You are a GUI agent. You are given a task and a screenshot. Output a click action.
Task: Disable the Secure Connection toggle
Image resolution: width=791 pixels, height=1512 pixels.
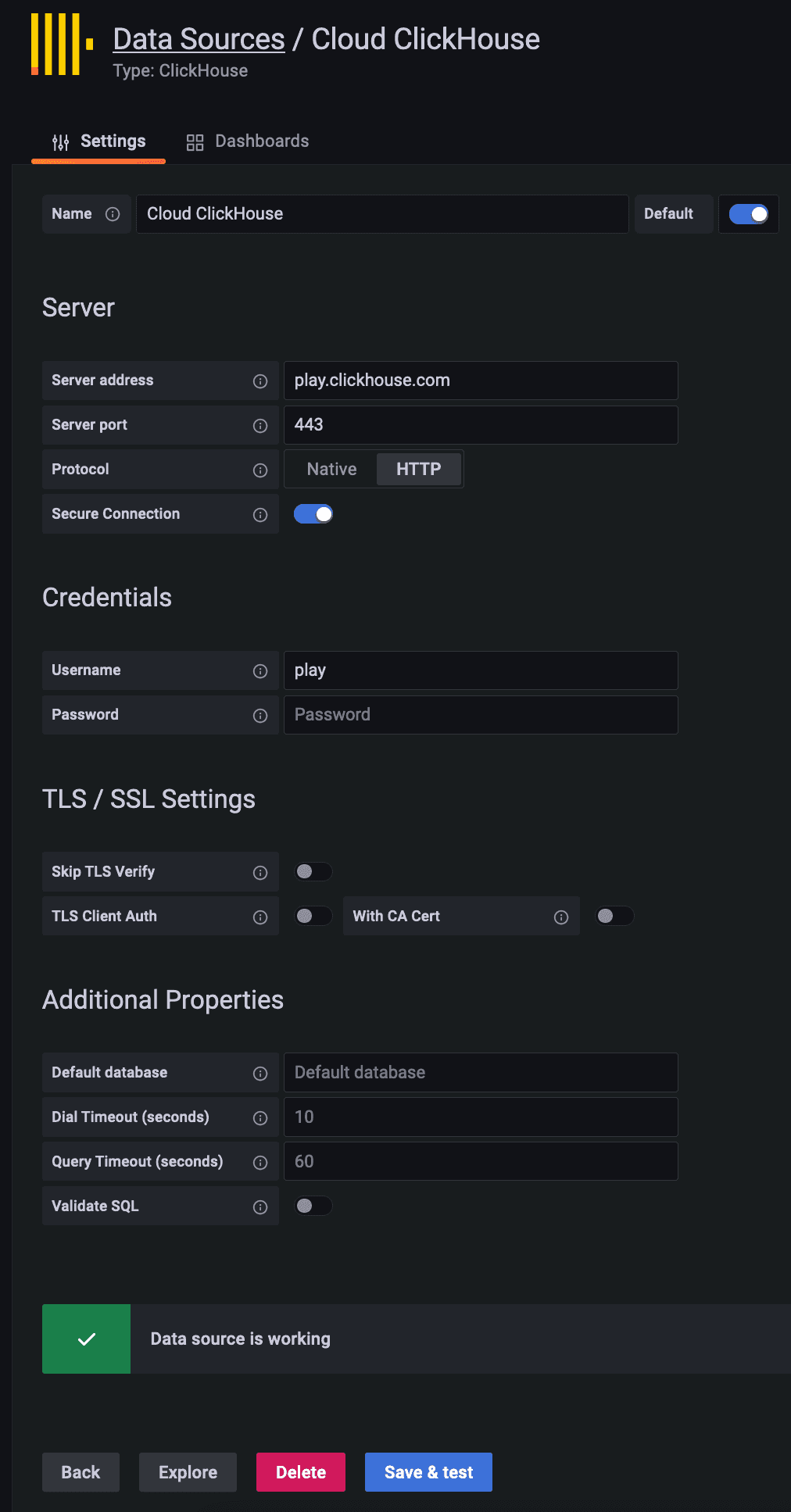click(313, 514)
